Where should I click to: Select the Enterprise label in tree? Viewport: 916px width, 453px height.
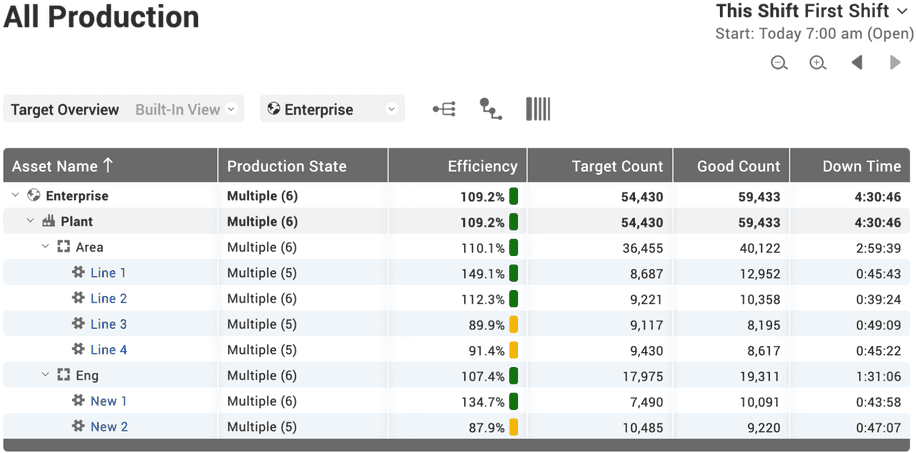tap(77, 196)
